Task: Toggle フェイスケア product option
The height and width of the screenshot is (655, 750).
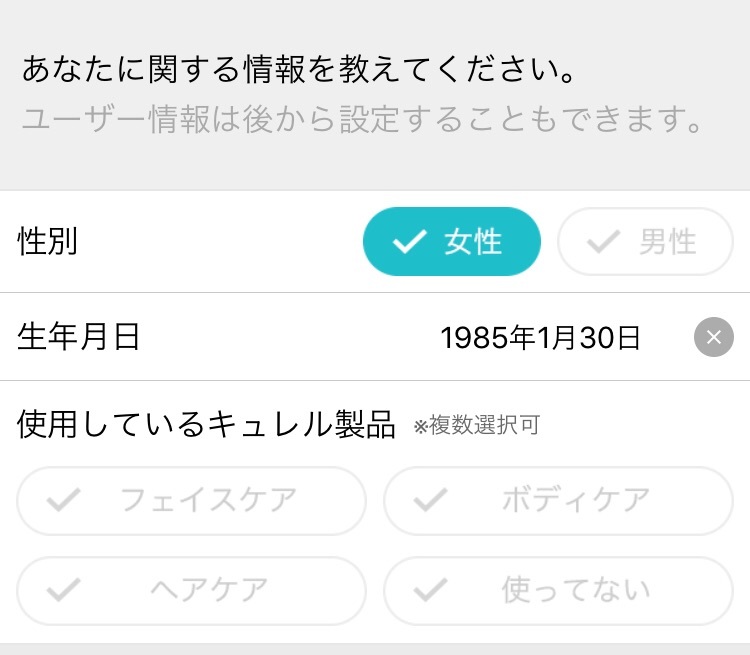Action: [x=191, y=500]
